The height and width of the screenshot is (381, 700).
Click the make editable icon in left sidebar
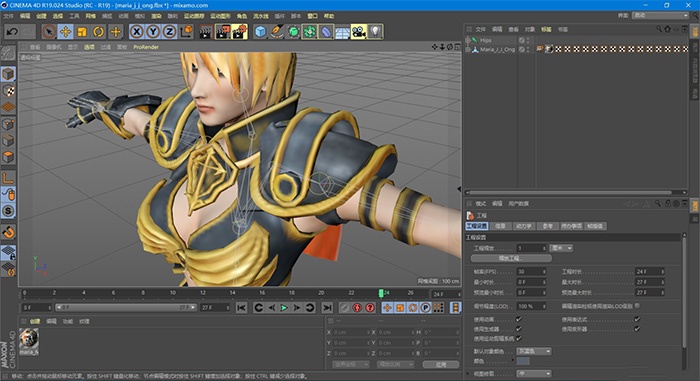point(8,53)
